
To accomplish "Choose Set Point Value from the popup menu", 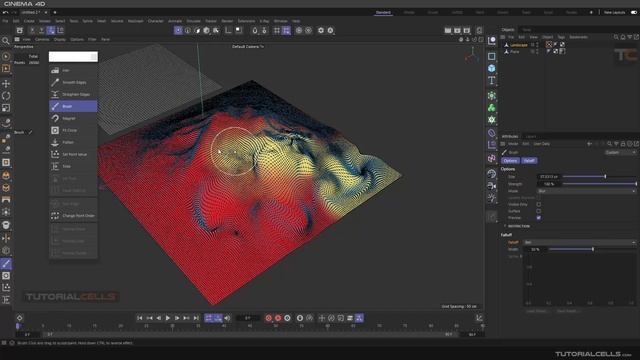I will tap(73, 154).
